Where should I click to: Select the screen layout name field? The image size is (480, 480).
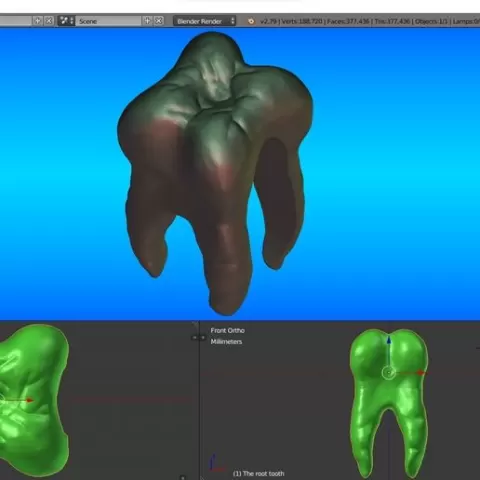point(16,21)
